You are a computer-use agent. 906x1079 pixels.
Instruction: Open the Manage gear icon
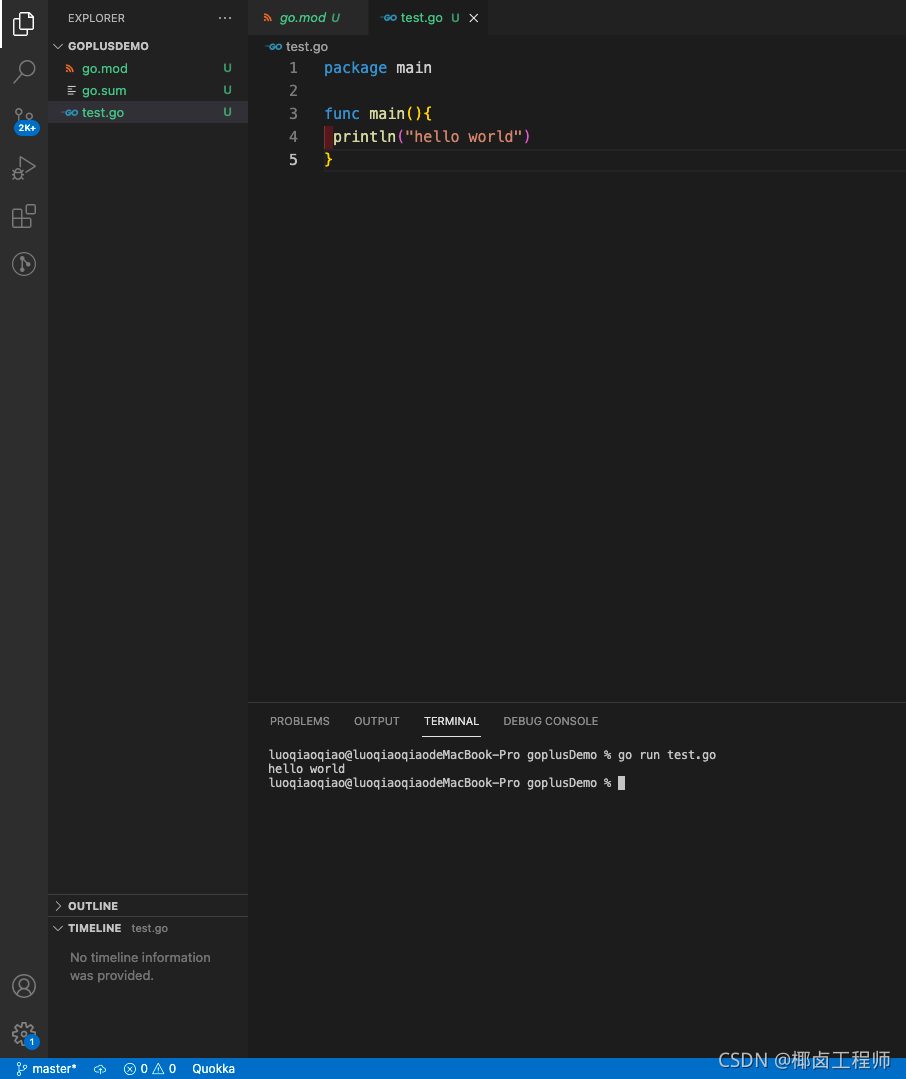pos(24,1033)
